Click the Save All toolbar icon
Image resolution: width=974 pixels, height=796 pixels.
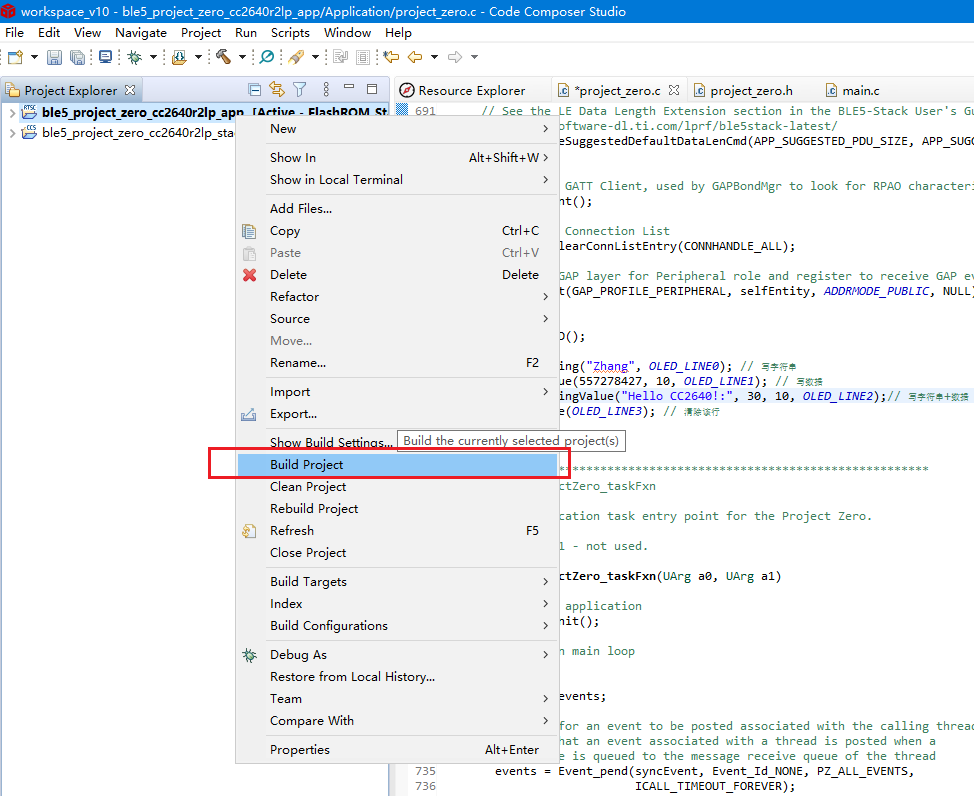77,57
